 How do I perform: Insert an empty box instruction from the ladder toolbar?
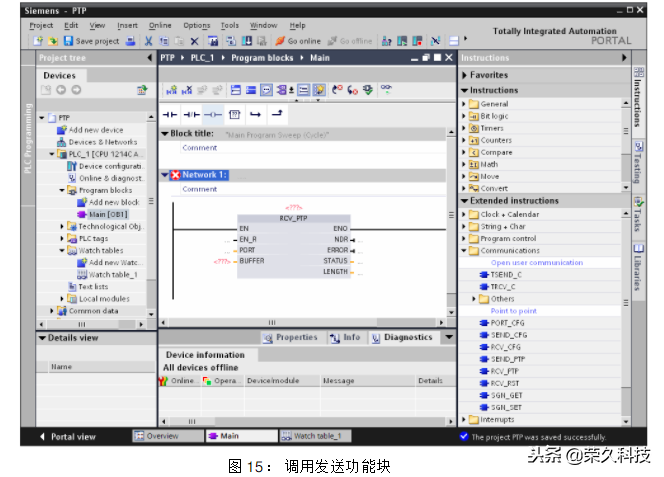[x=234, y=114]
